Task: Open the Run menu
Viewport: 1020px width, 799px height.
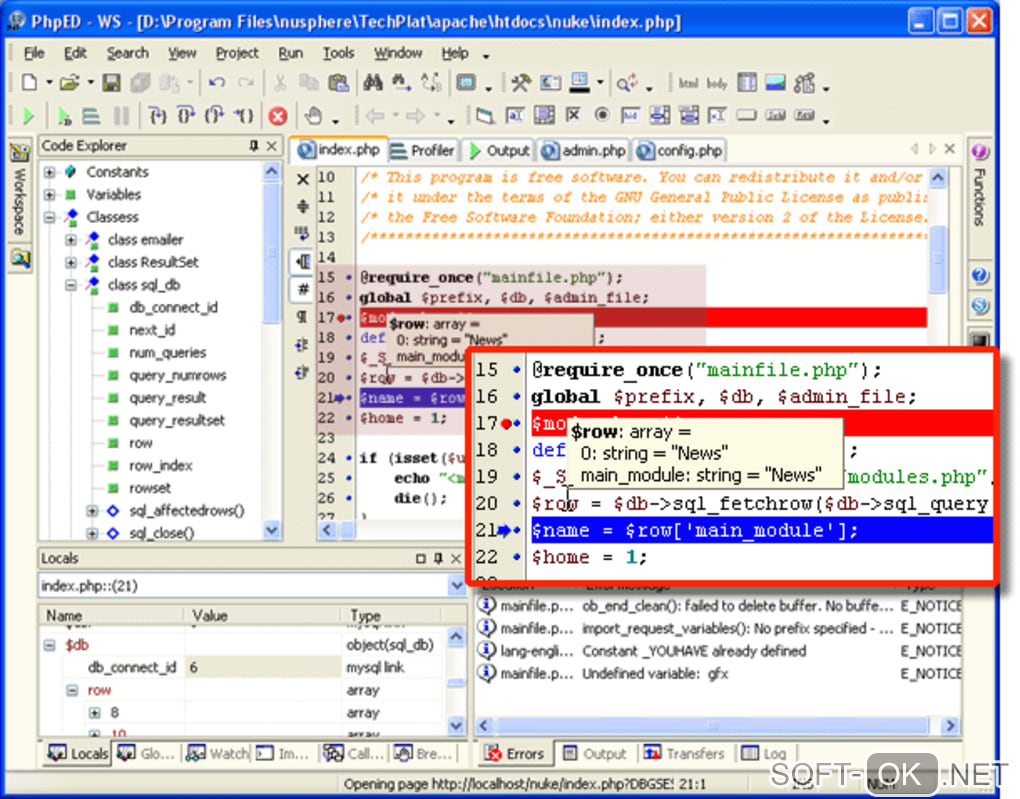Action: (x=290, y=53)
